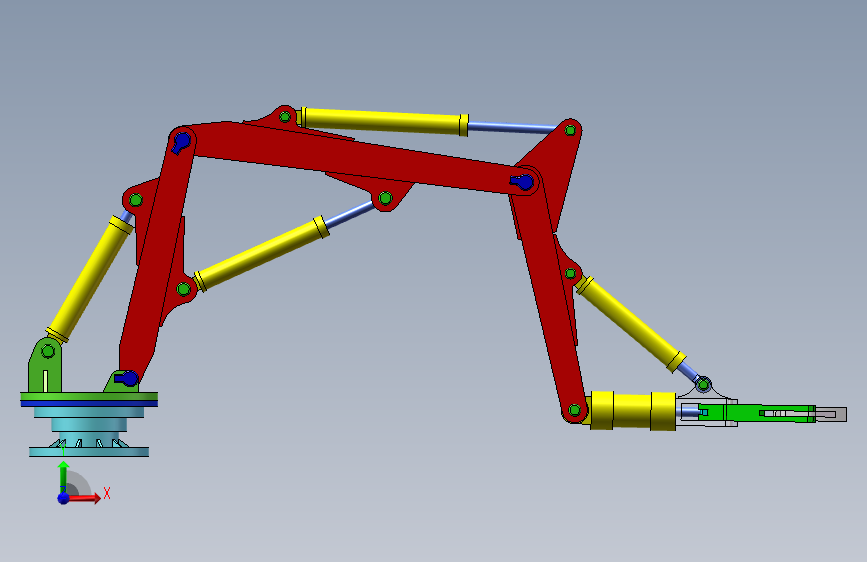Select the large yellow cylinder at the arm tip
This screenshot has height=562, width=867.
[631, 410]
